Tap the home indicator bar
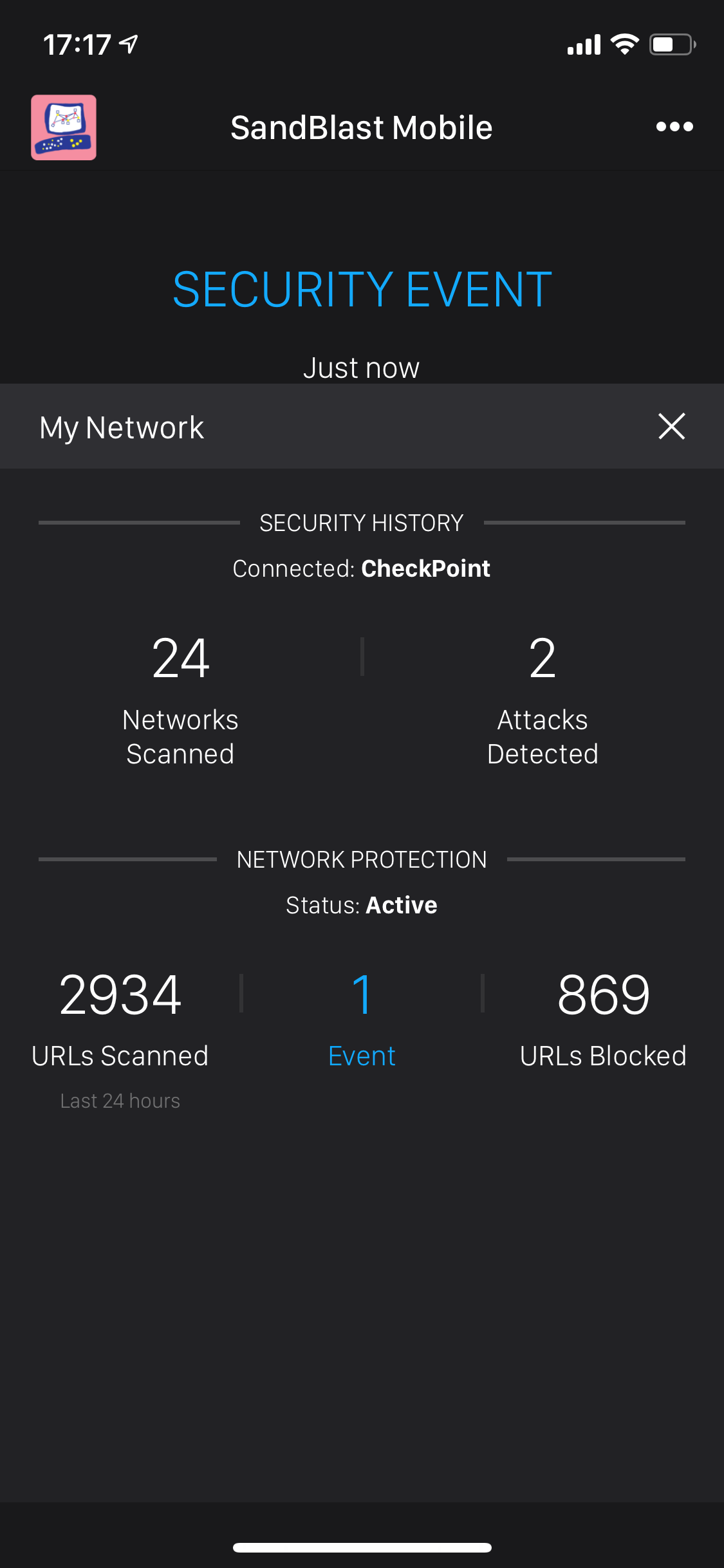The width and height of the screenshot is (724, 1568). pos(362,1547)
